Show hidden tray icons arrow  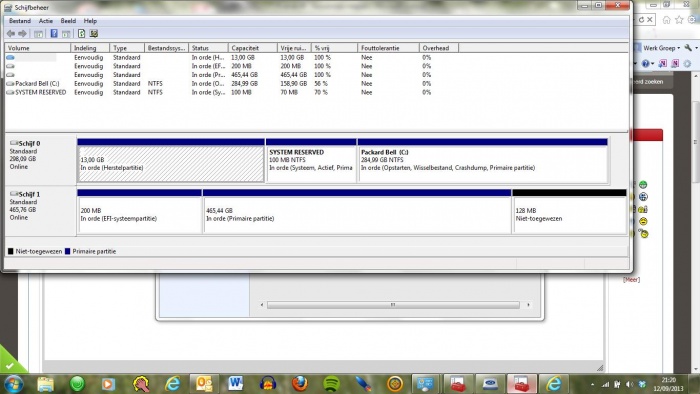coord(592,384)
